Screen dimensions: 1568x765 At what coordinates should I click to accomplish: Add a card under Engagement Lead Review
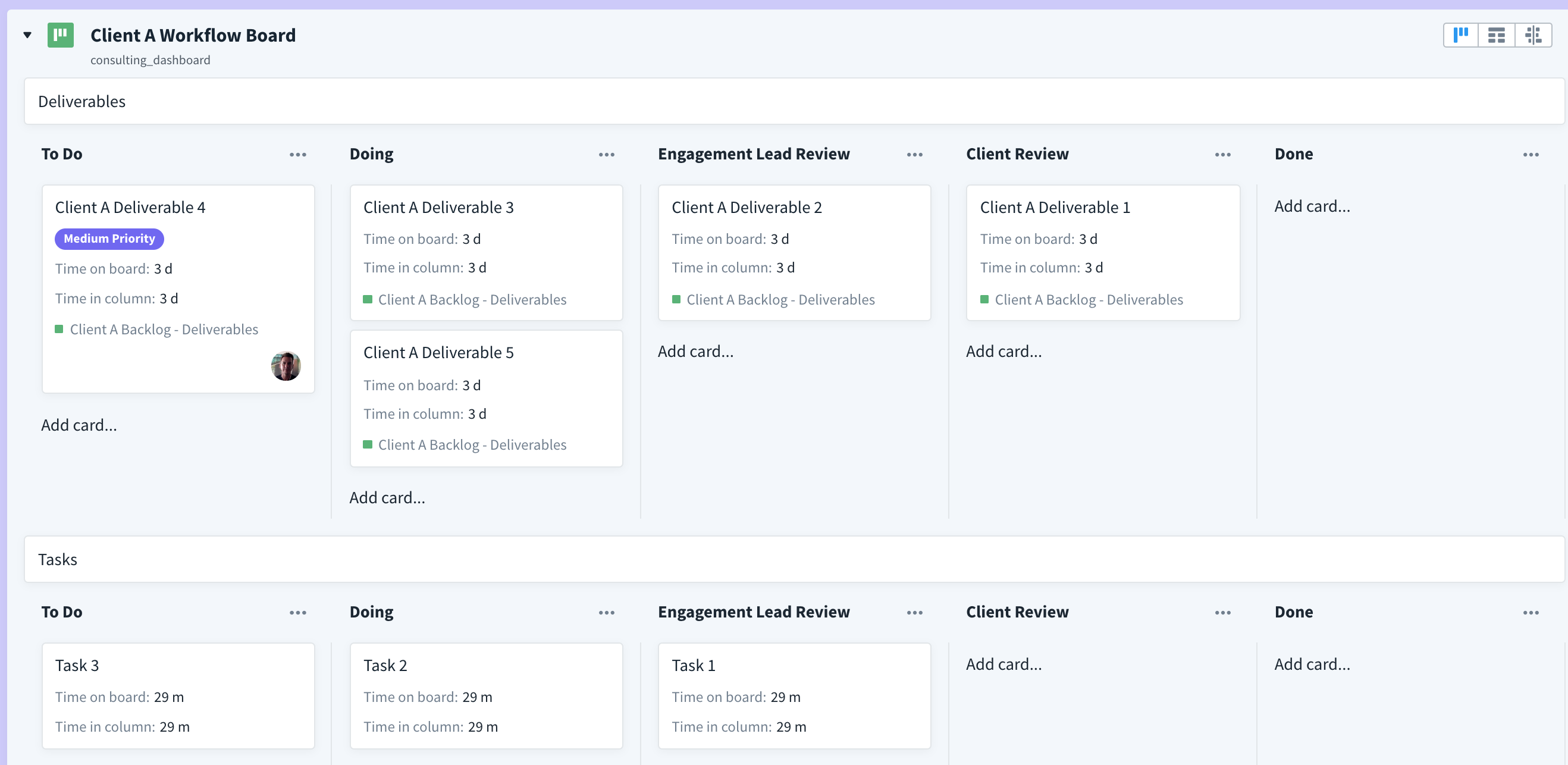(x=696, y=351)
